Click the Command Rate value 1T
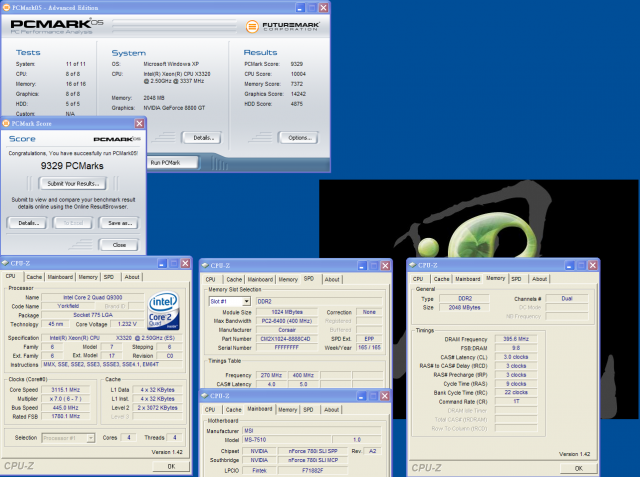The width and height of the screenshot is (640, 477). (x=516, y=402)
